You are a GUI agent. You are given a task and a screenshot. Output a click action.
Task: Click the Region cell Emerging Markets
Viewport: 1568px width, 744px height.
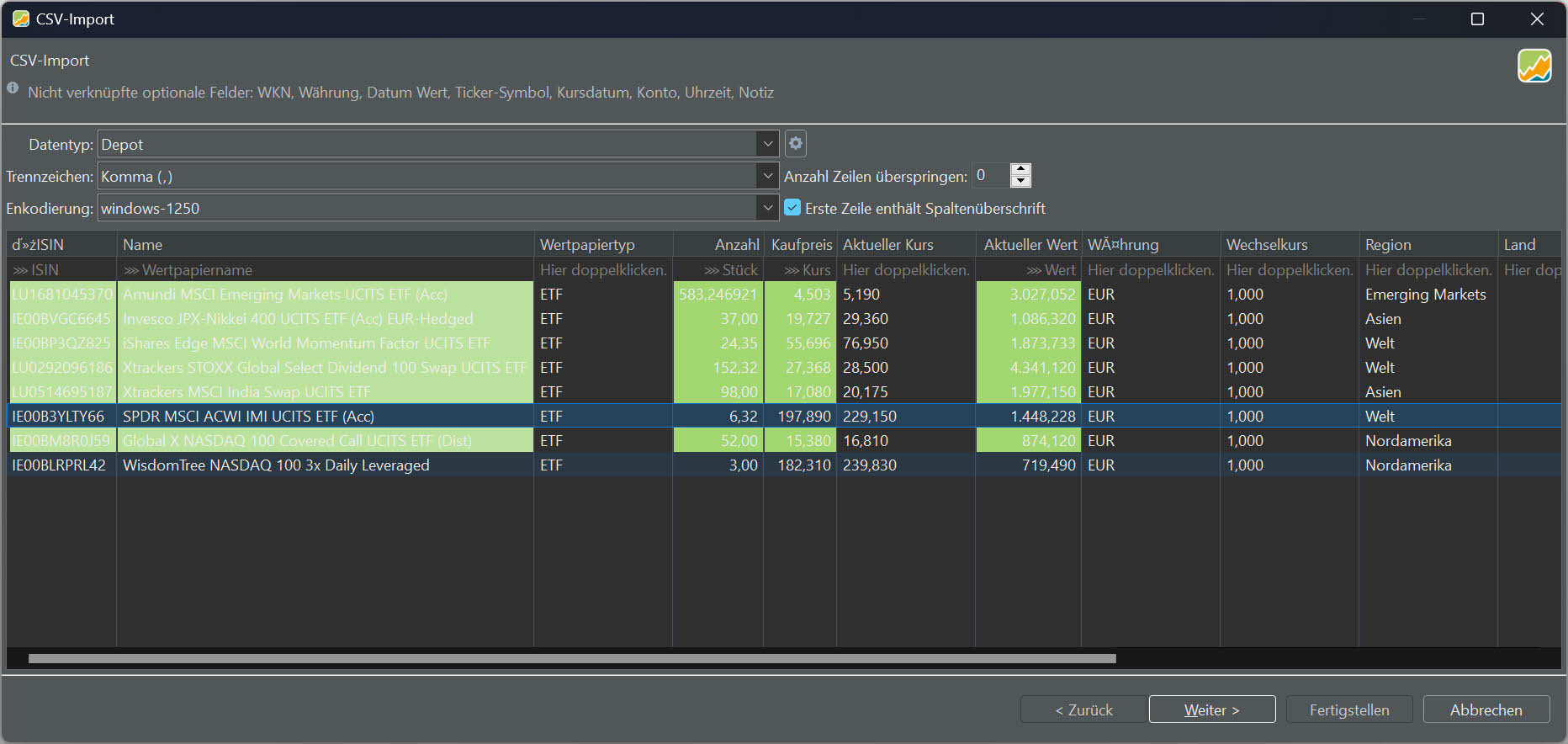[1428, 294]
